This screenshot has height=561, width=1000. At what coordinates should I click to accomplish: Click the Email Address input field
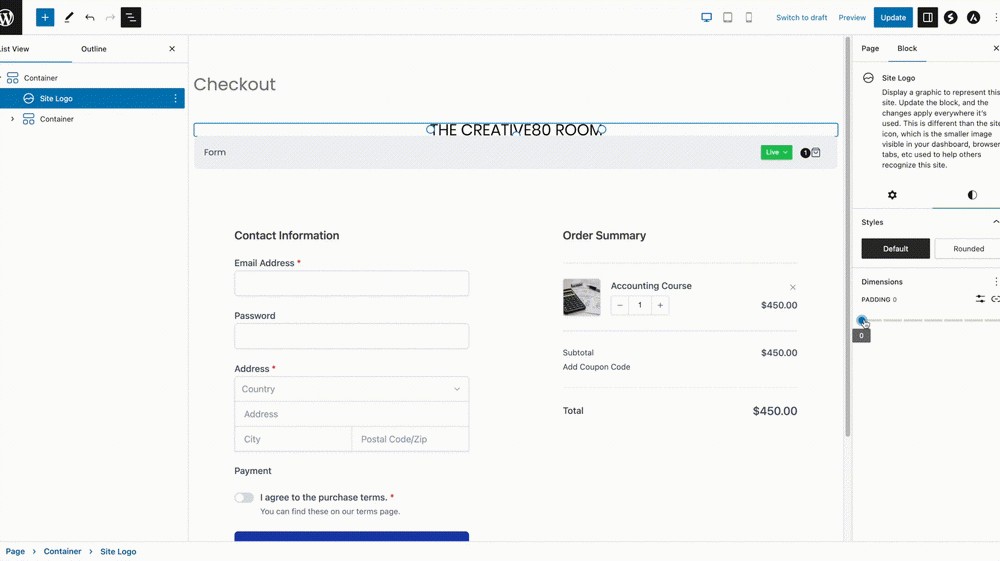(x=351, y=283)
